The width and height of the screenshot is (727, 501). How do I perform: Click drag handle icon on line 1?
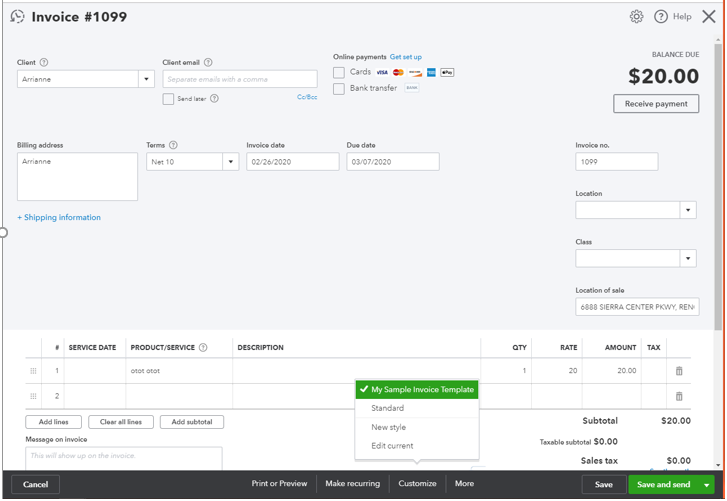(33, 371)
